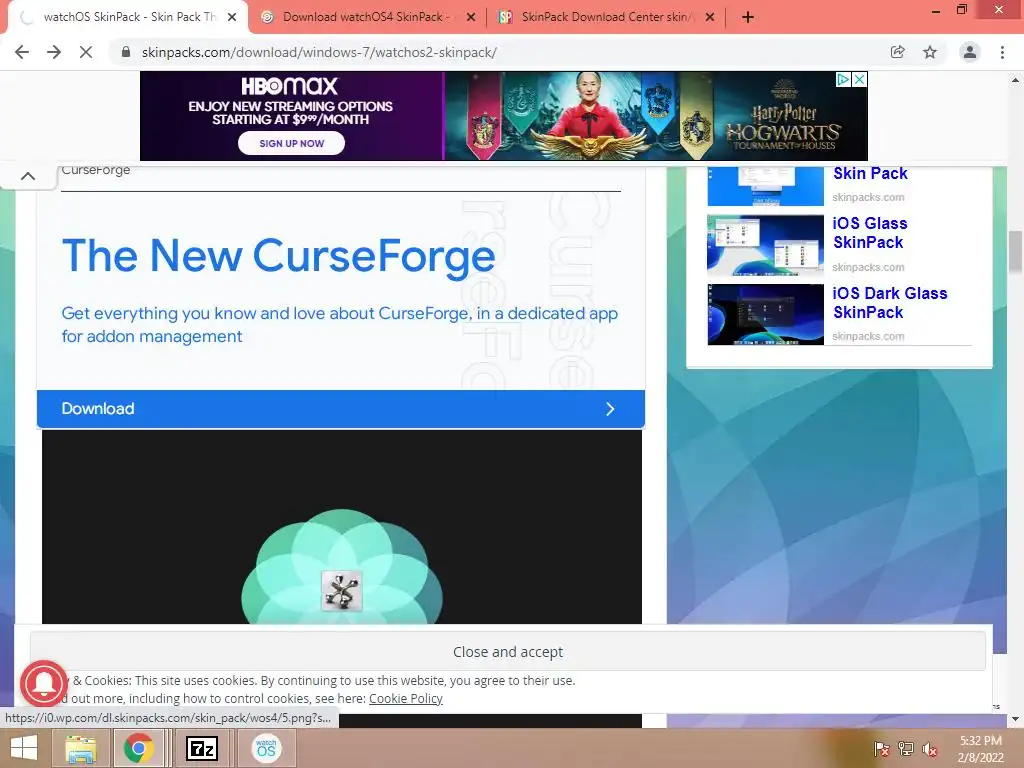The width and height of the screenshot is (1024, 768).
Task: Open the iOS Dark Glass SkinPack link
Action: 889,302
